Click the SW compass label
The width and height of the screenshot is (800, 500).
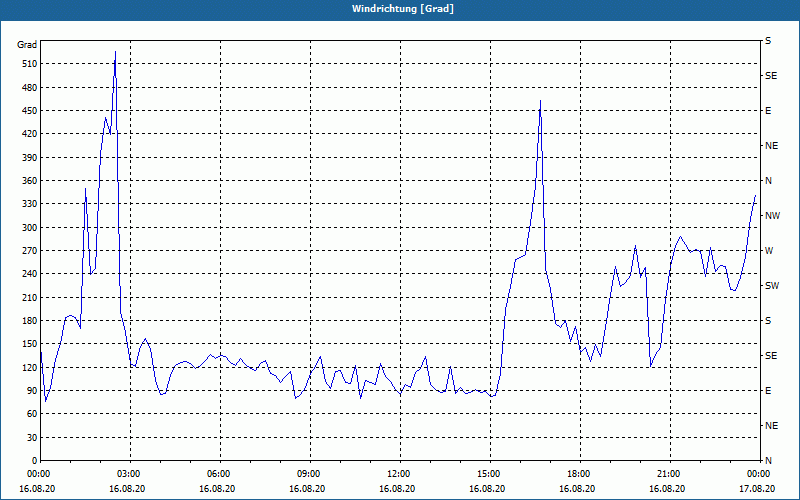point(772,286)
